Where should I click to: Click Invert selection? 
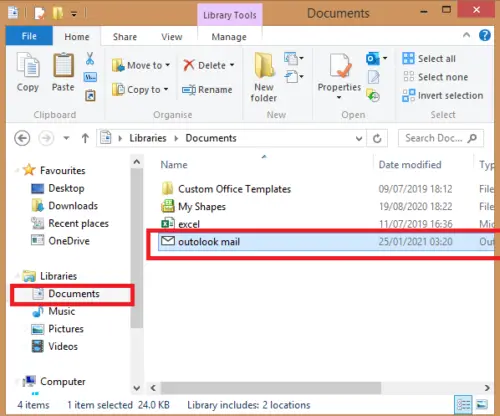pyautogui.click(x=443, y=96)
